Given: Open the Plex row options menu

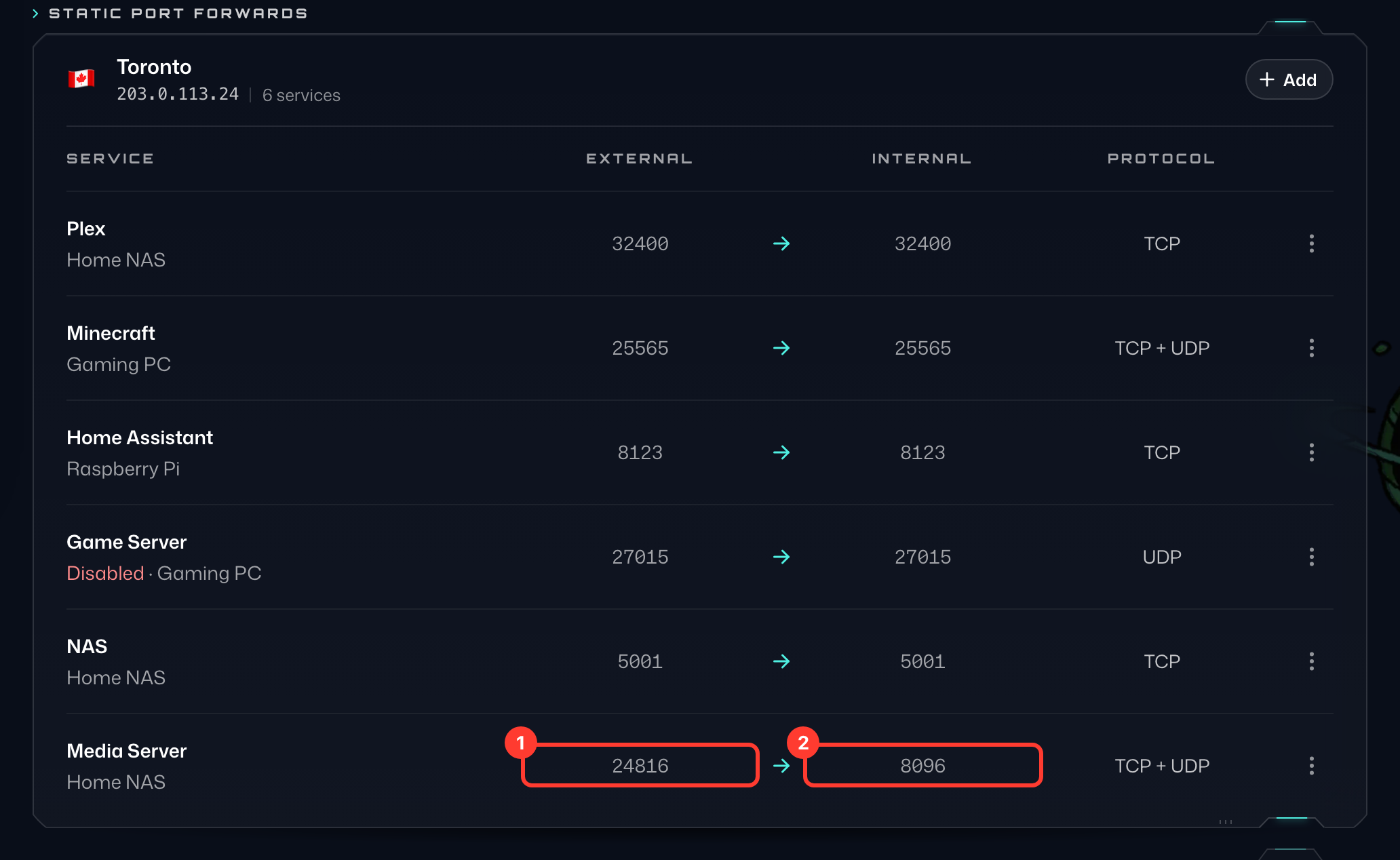Looking at the screenshot, I should click(x=1311, y=243).
